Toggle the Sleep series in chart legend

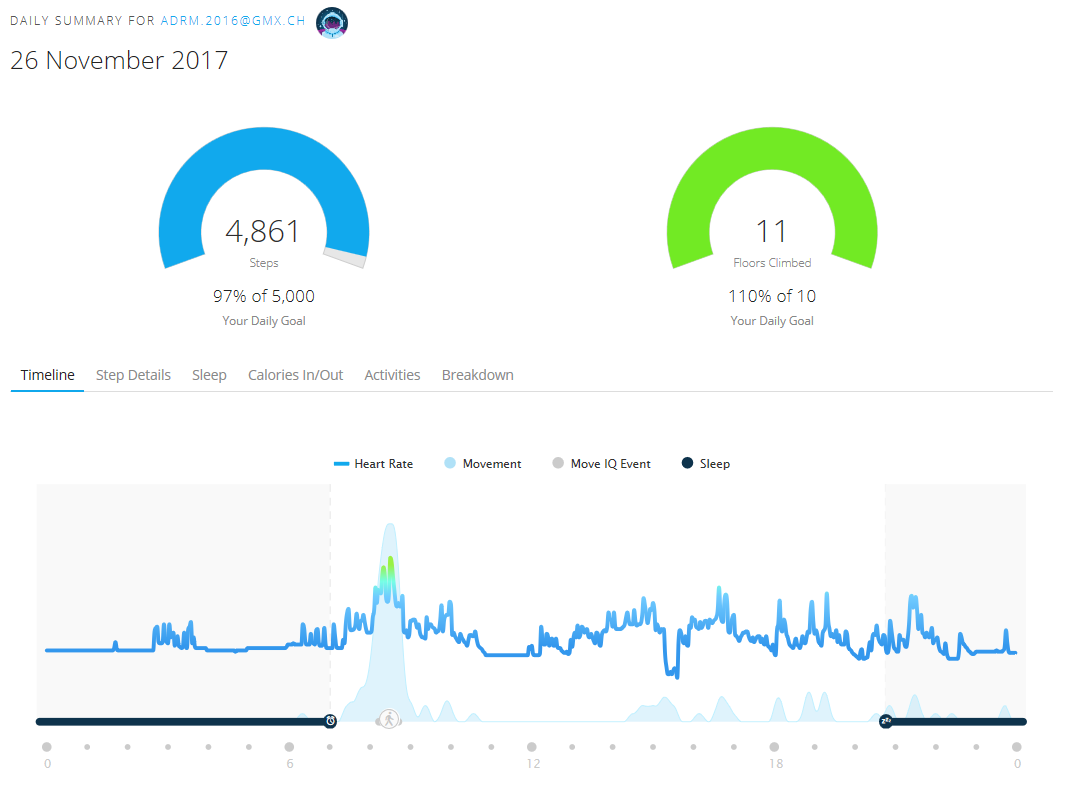click(705, 464)
